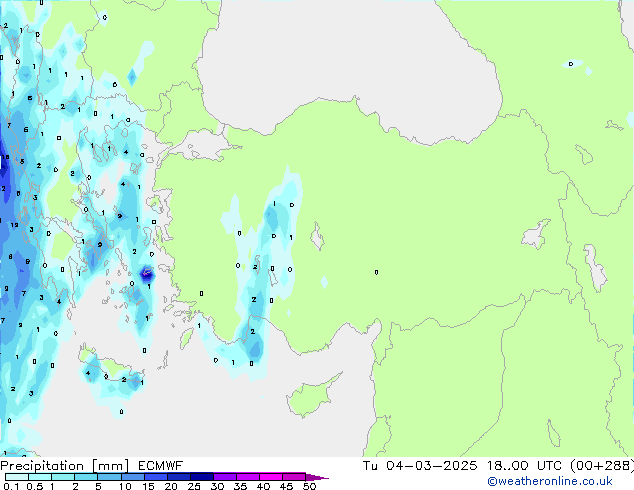Click the dark blue rainfall maximum near the Aegean coast
Screen dimensions: 634x490
pyautogui.click(x=146, y=274)
